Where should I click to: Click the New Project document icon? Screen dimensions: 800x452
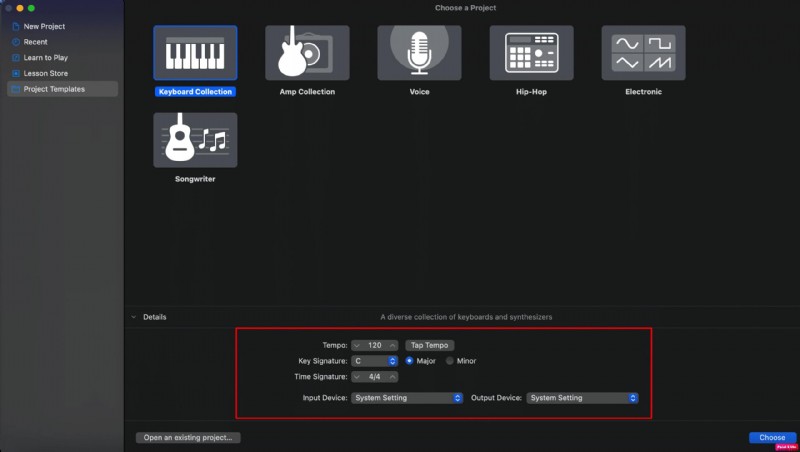click(16, 26)
